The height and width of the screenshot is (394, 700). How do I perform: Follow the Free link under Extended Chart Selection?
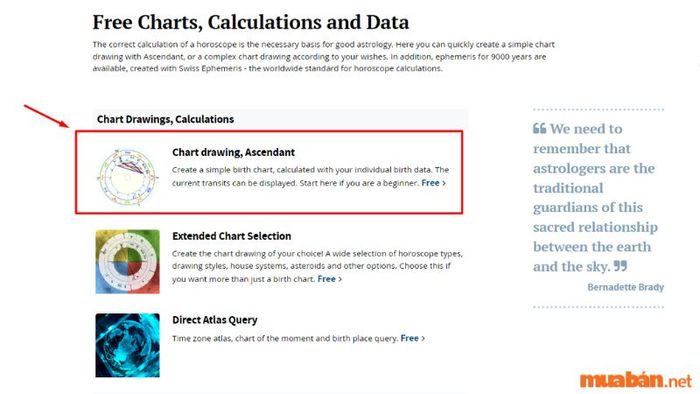326,279
